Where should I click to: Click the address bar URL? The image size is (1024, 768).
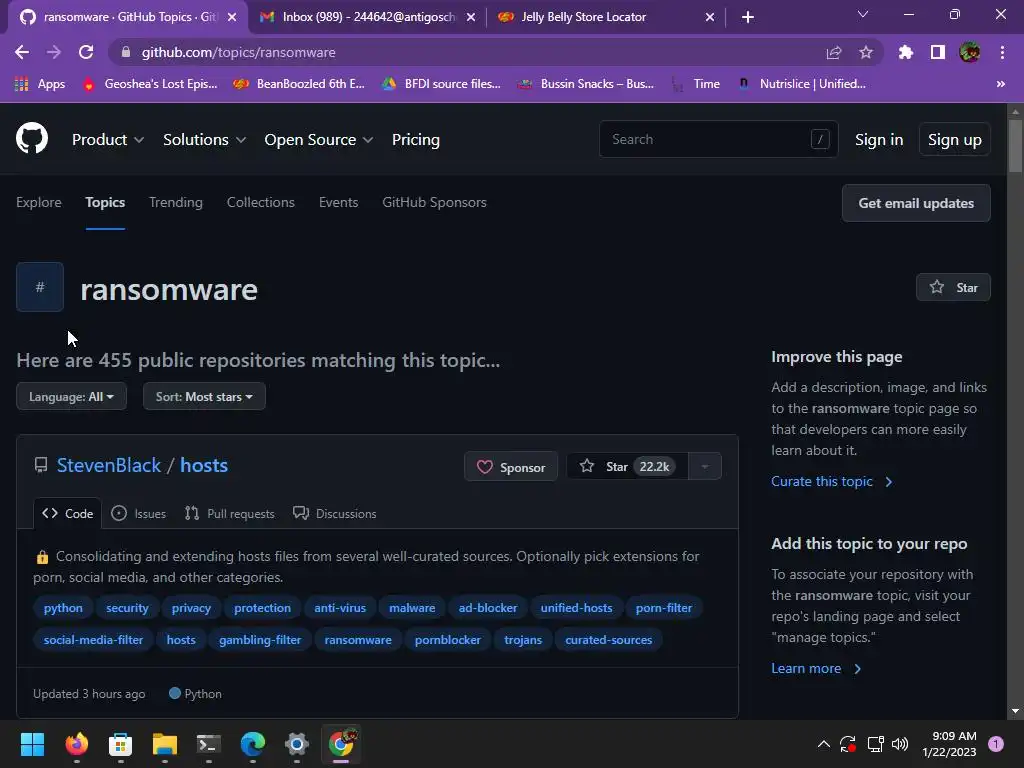238,52
